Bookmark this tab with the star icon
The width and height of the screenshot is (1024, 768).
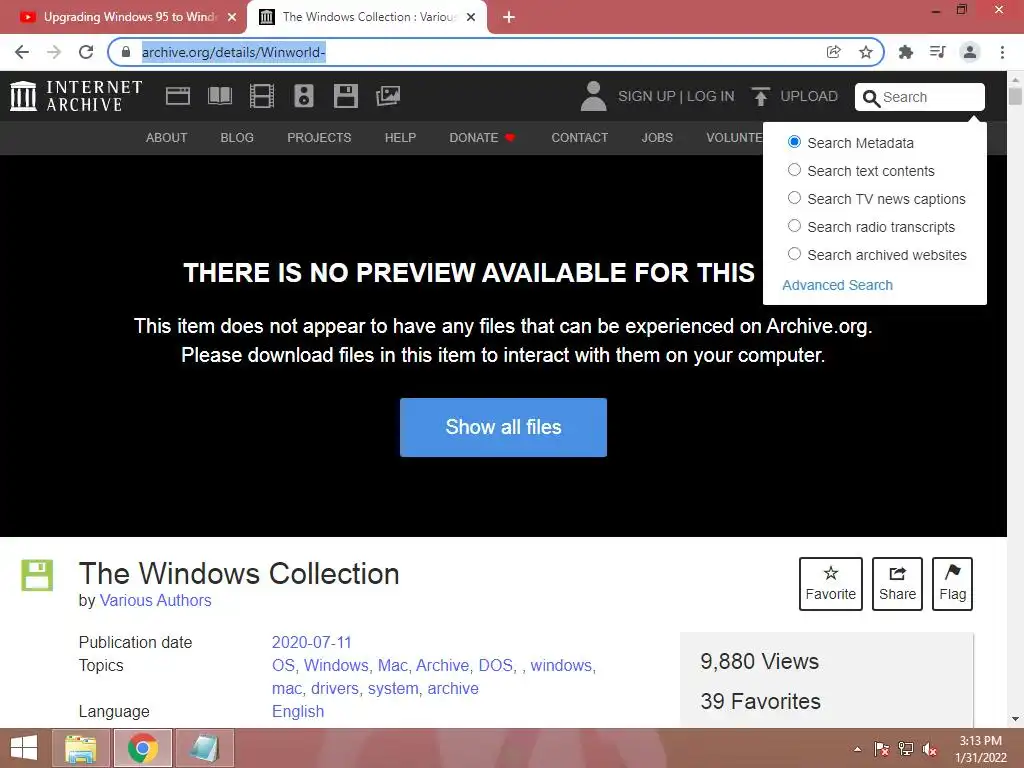point(866,52)
